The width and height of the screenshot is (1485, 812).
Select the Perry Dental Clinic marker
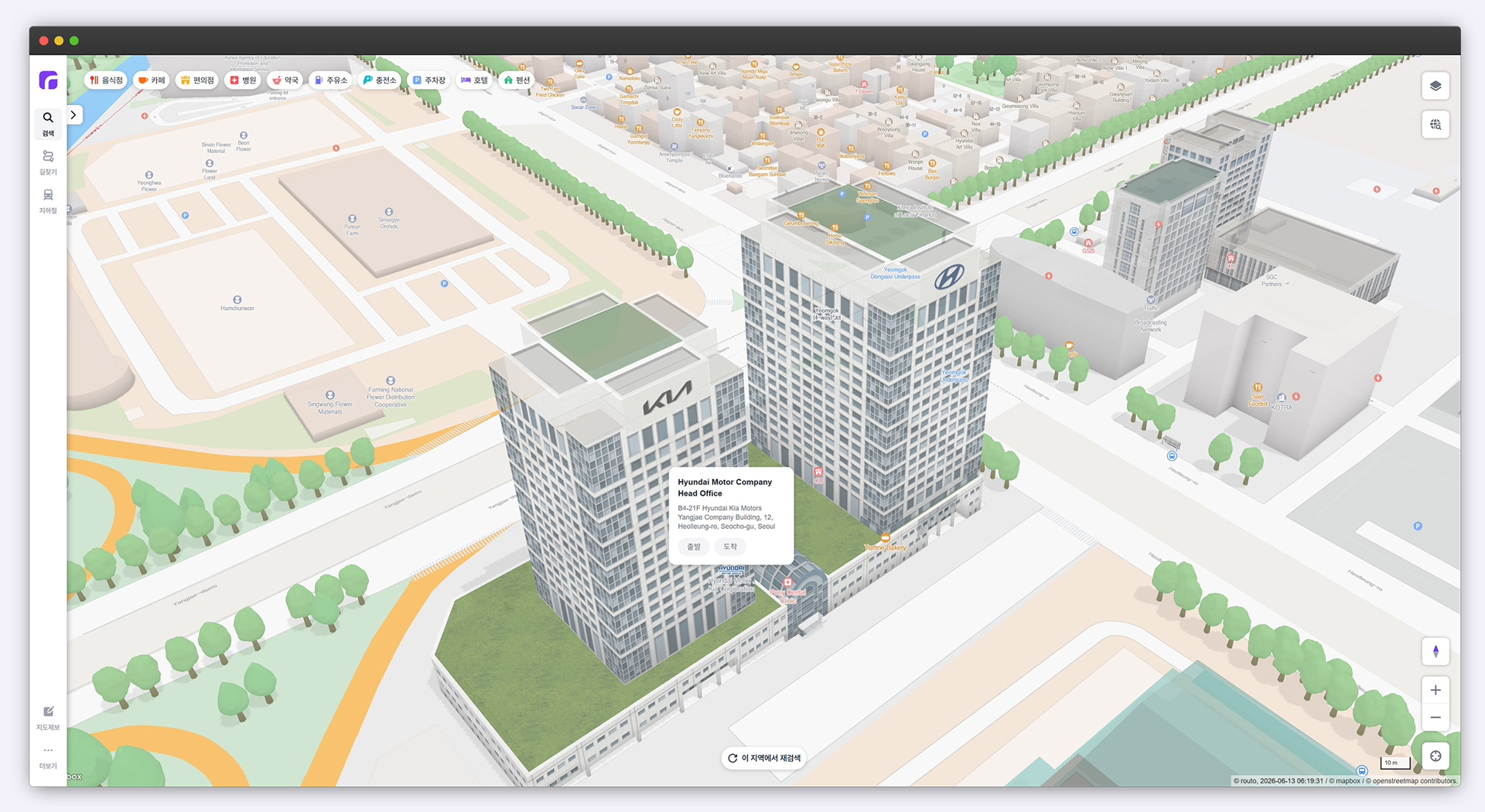tap(788, 583)
